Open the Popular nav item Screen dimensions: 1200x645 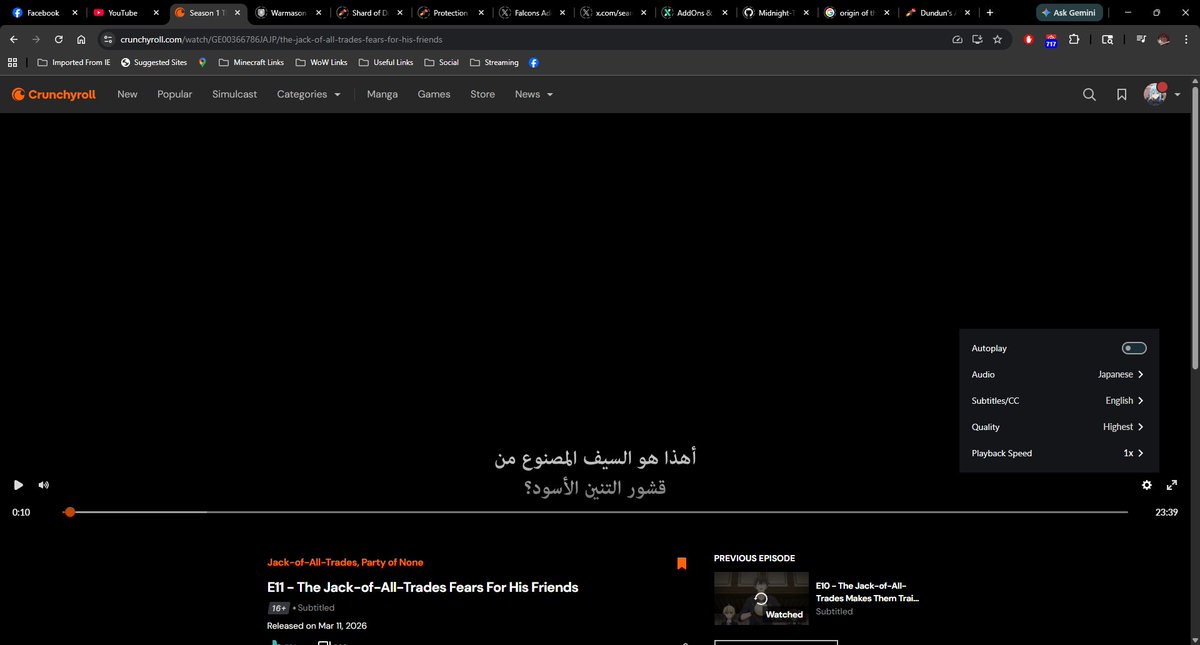tap(175, 94)
